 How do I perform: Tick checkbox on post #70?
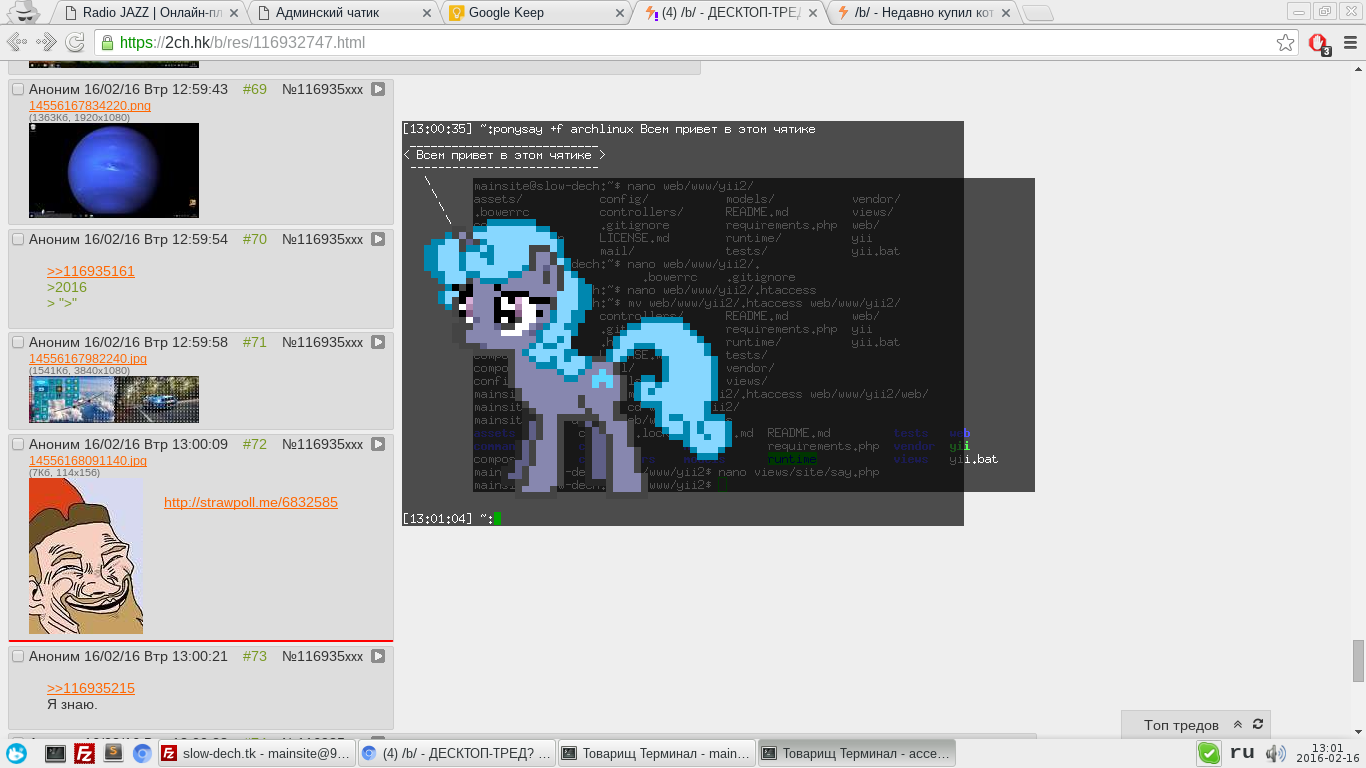(x=17, y=239)
